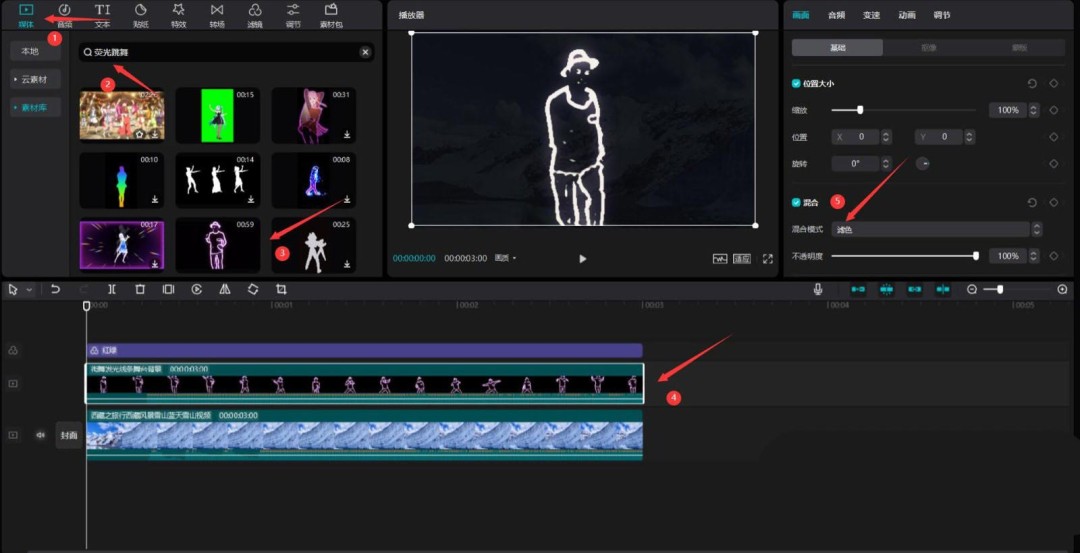Click the microphone record icon
Viewport: 1080px width, 553px height.
(x=818, y=289)
